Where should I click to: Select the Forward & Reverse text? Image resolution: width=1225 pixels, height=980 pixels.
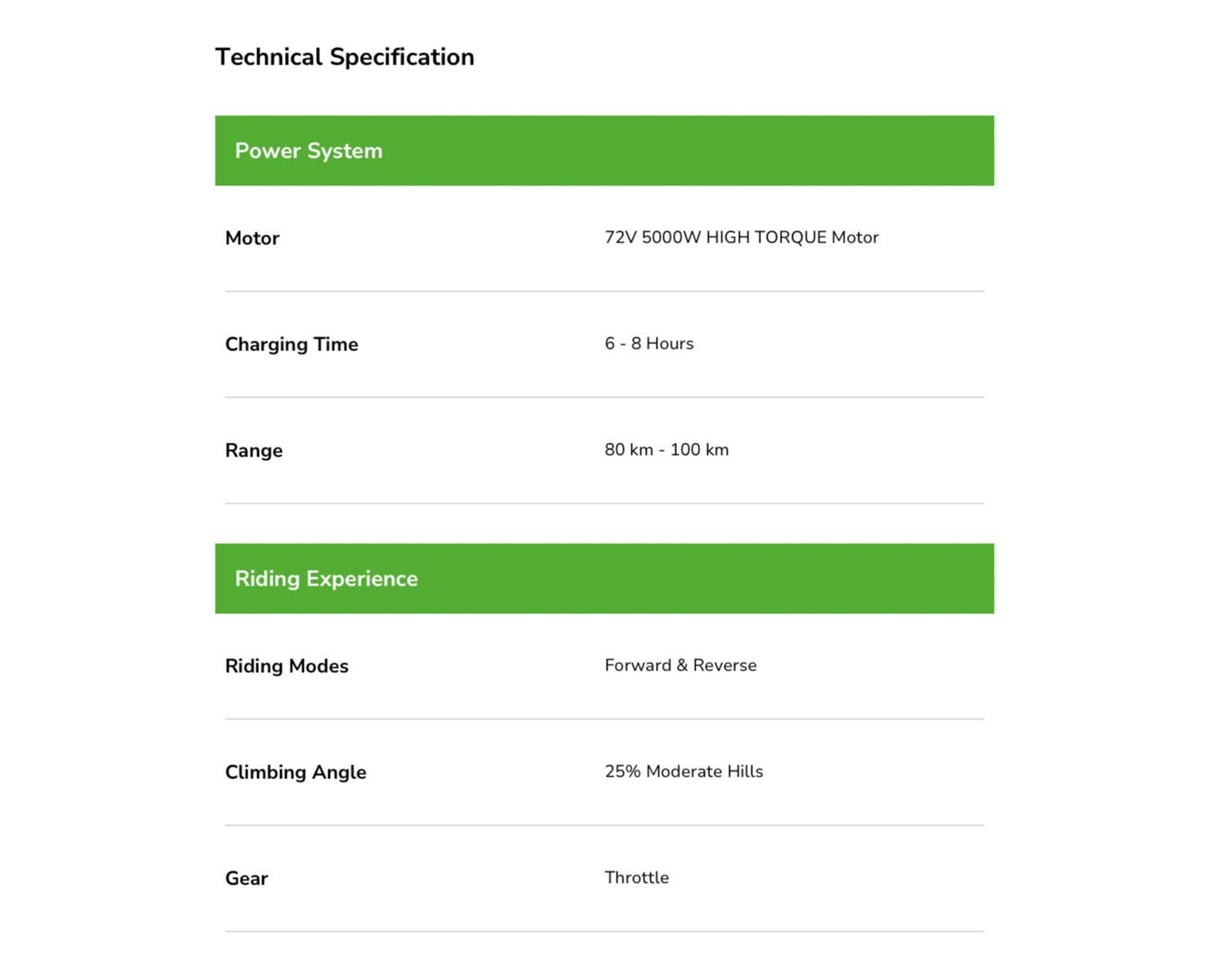[x=680, y=666]
